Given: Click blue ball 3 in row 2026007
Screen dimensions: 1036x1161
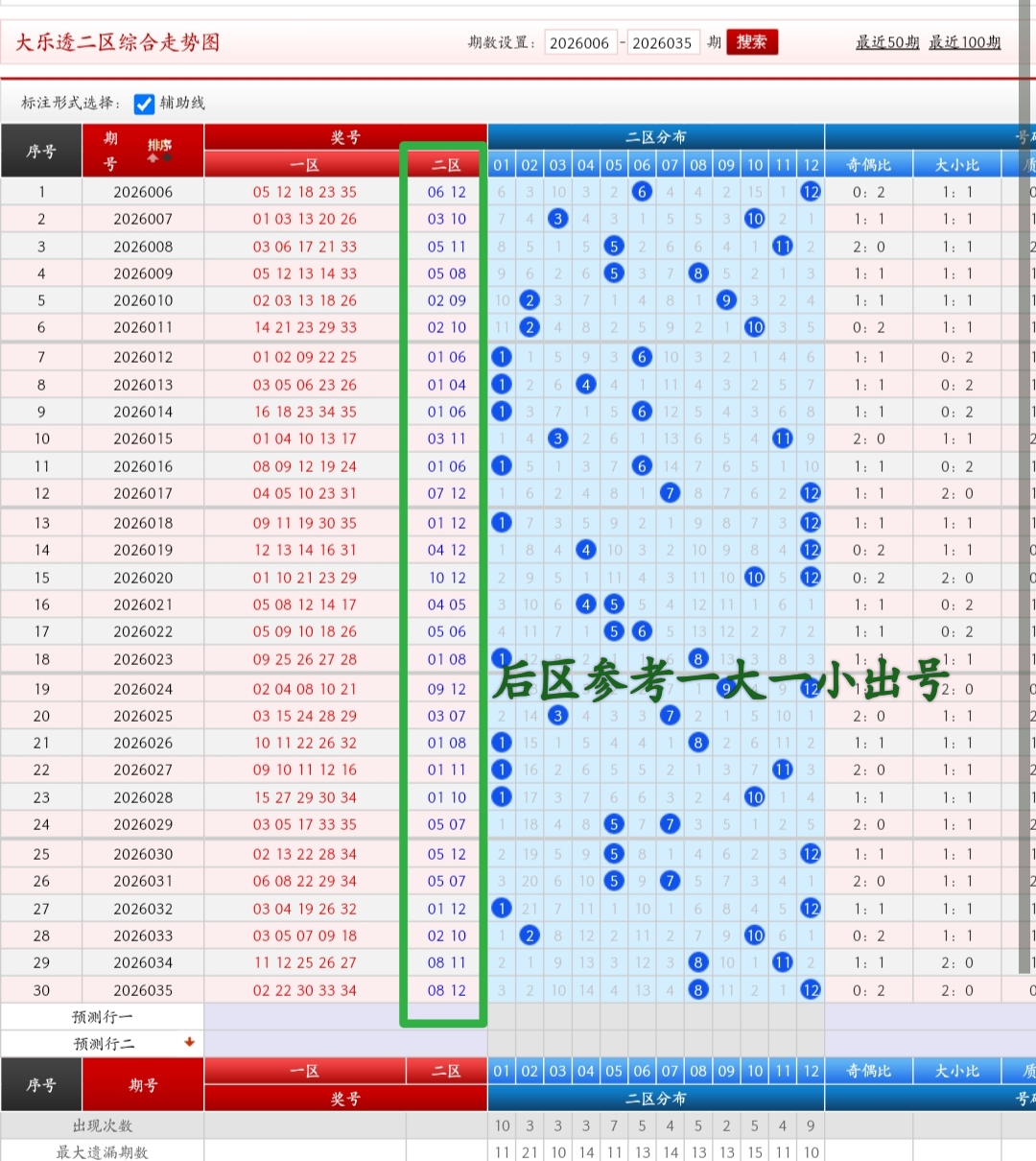Looking at the screenshot, I should [x=557, y=219].
